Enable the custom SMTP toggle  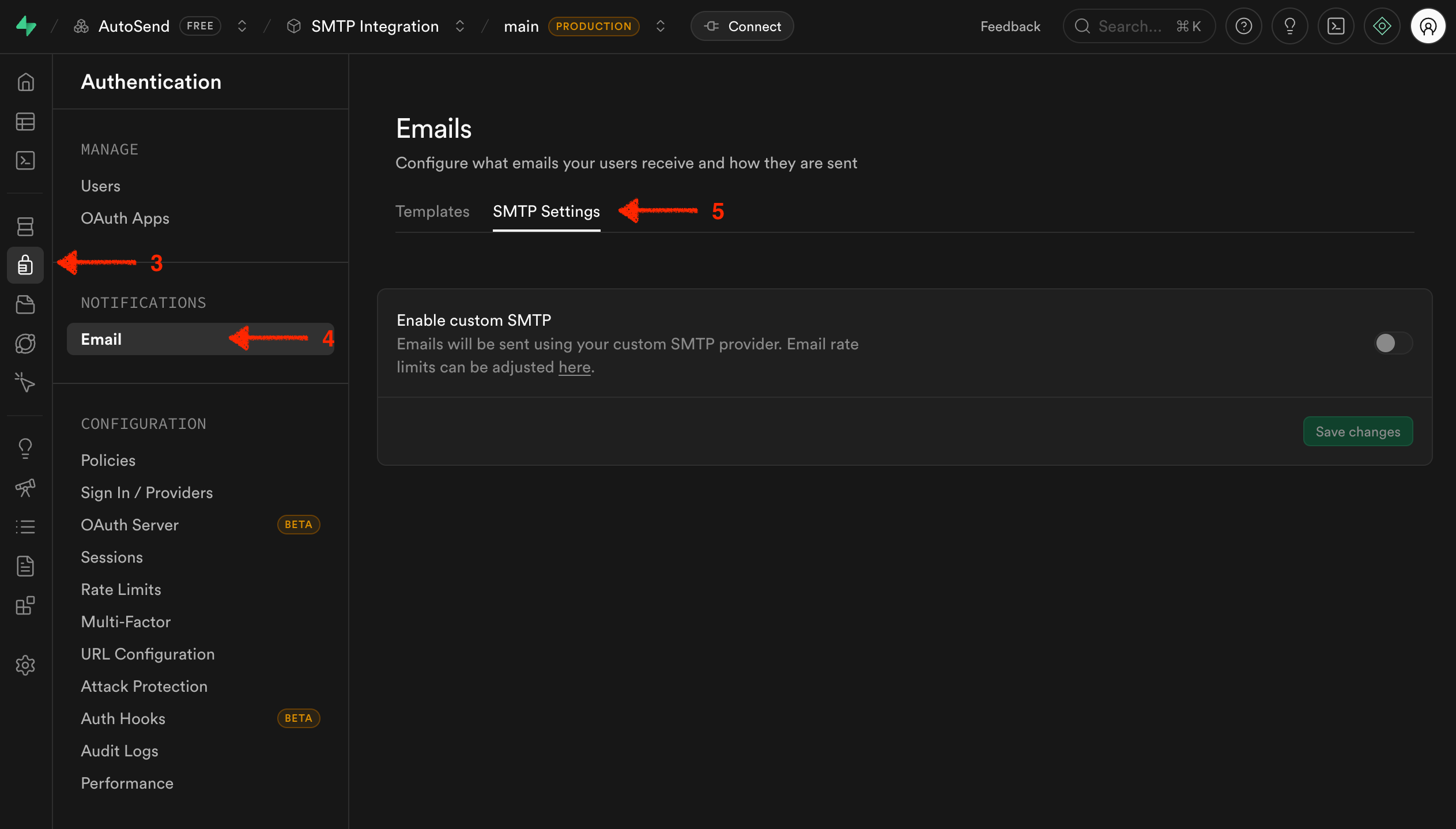coord(1393,344)
